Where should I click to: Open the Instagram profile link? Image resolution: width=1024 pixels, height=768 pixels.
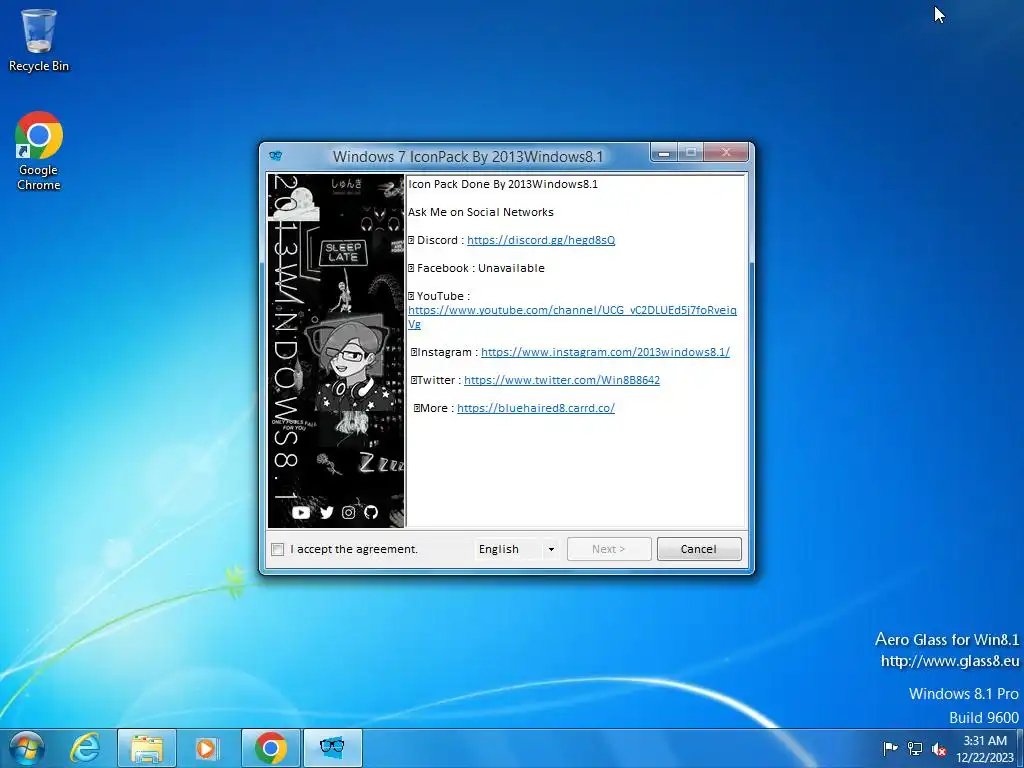(x=605, y=352)
